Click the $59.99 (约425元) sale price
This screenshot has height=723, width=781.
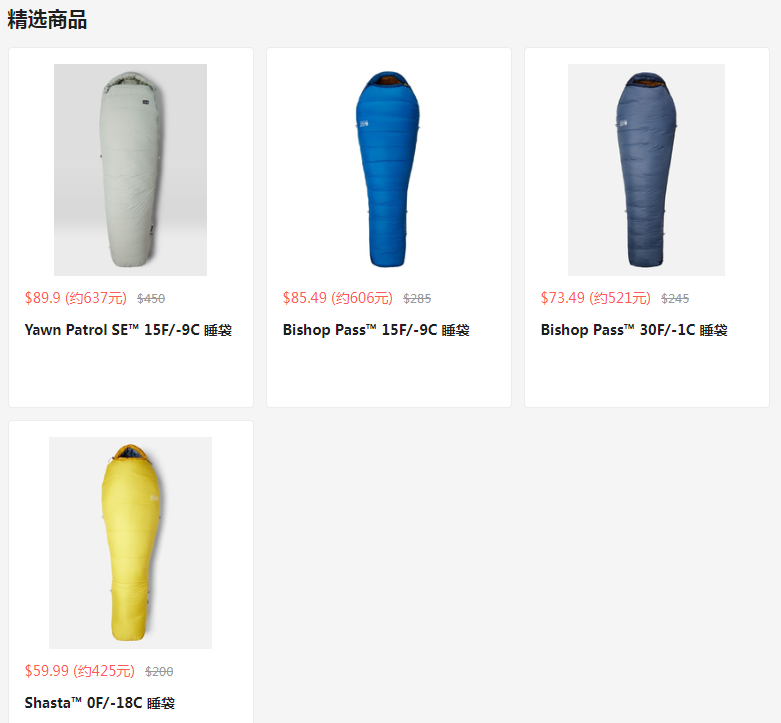80,671
